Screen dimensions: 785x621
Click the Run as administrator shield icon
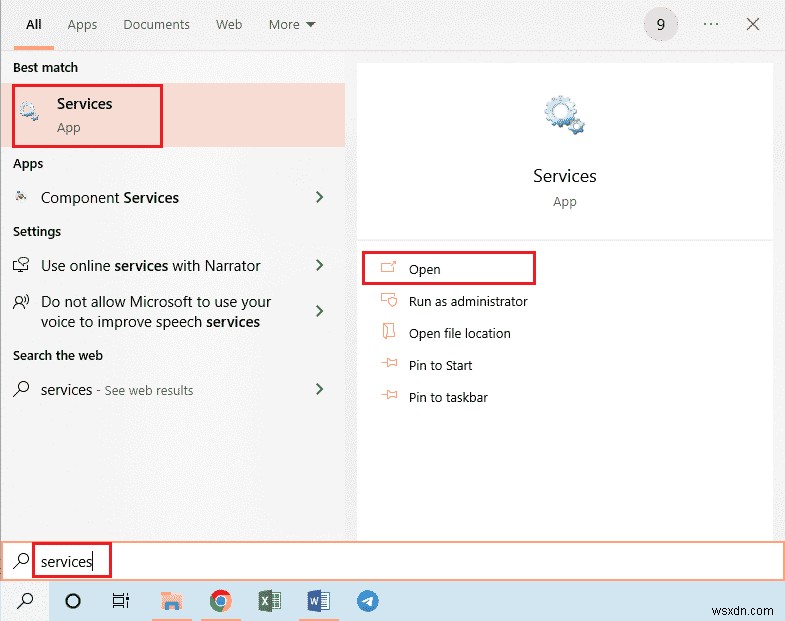click(x=388, y=299)
